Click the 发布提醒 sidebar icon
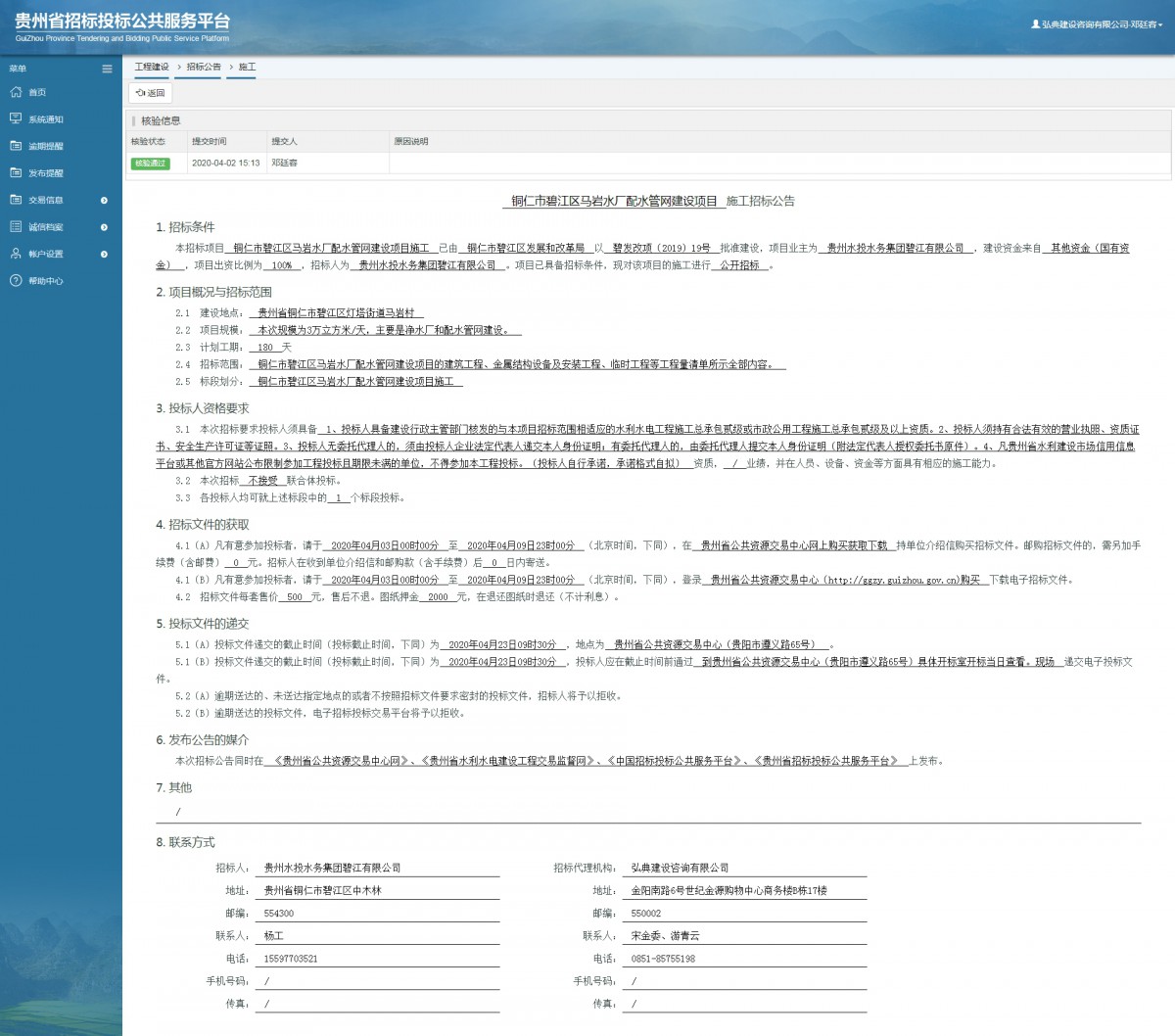 (16, 172)
